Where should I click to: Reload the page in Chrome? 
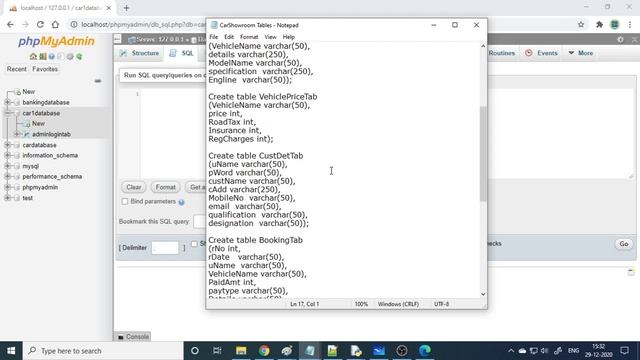(x=40, y=24)
